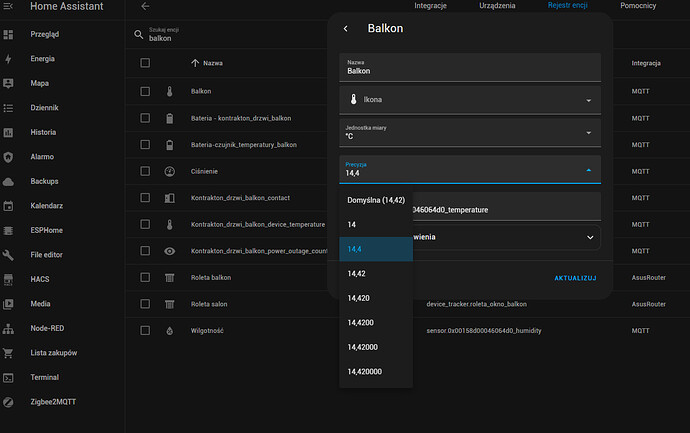Open the Zigbee2MQTT icon in sidebar
The width and height of the screenshot is (690, 433).
pyautogui.click(x=8, y=402)
